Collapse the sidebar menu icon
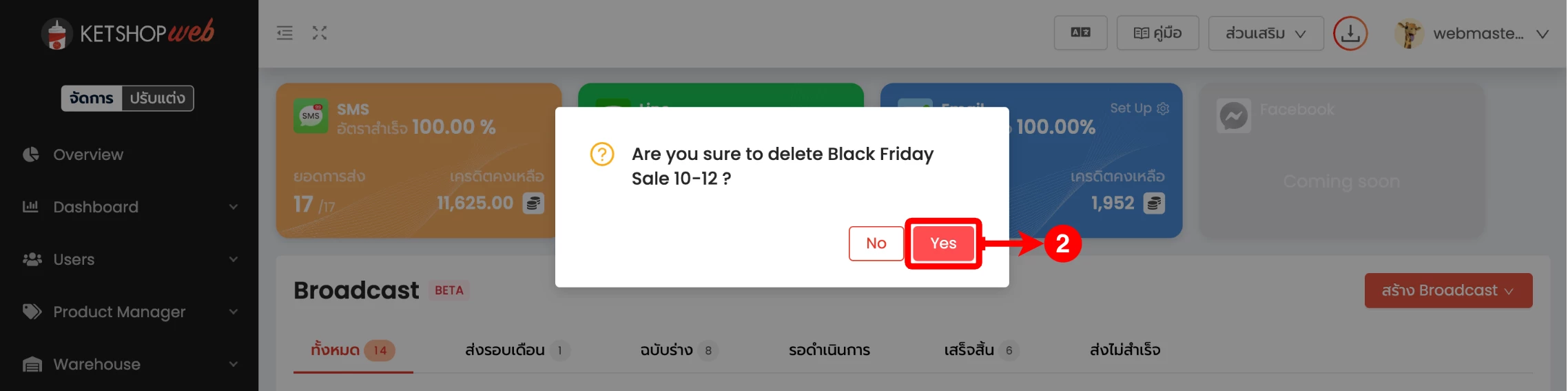This screenshot has height=391, width=1568. coord(285,33)
